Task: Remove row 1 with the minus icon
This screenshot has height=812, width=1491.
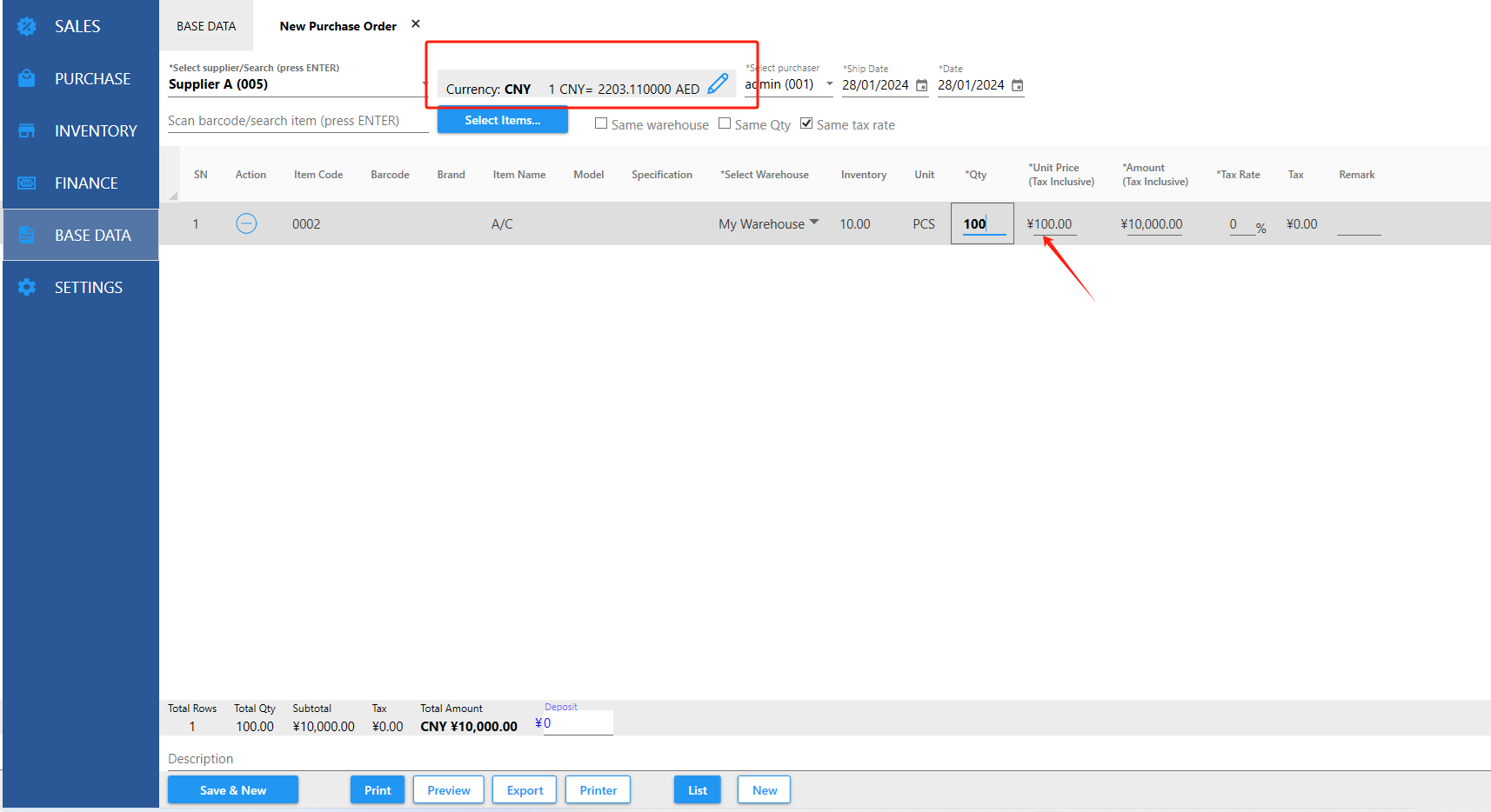Action: tap(246, 223)
